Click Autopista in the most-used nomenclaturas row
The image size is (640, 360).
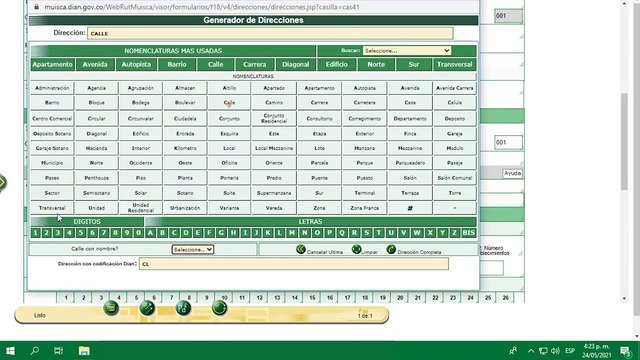click(x=136, y=64)
